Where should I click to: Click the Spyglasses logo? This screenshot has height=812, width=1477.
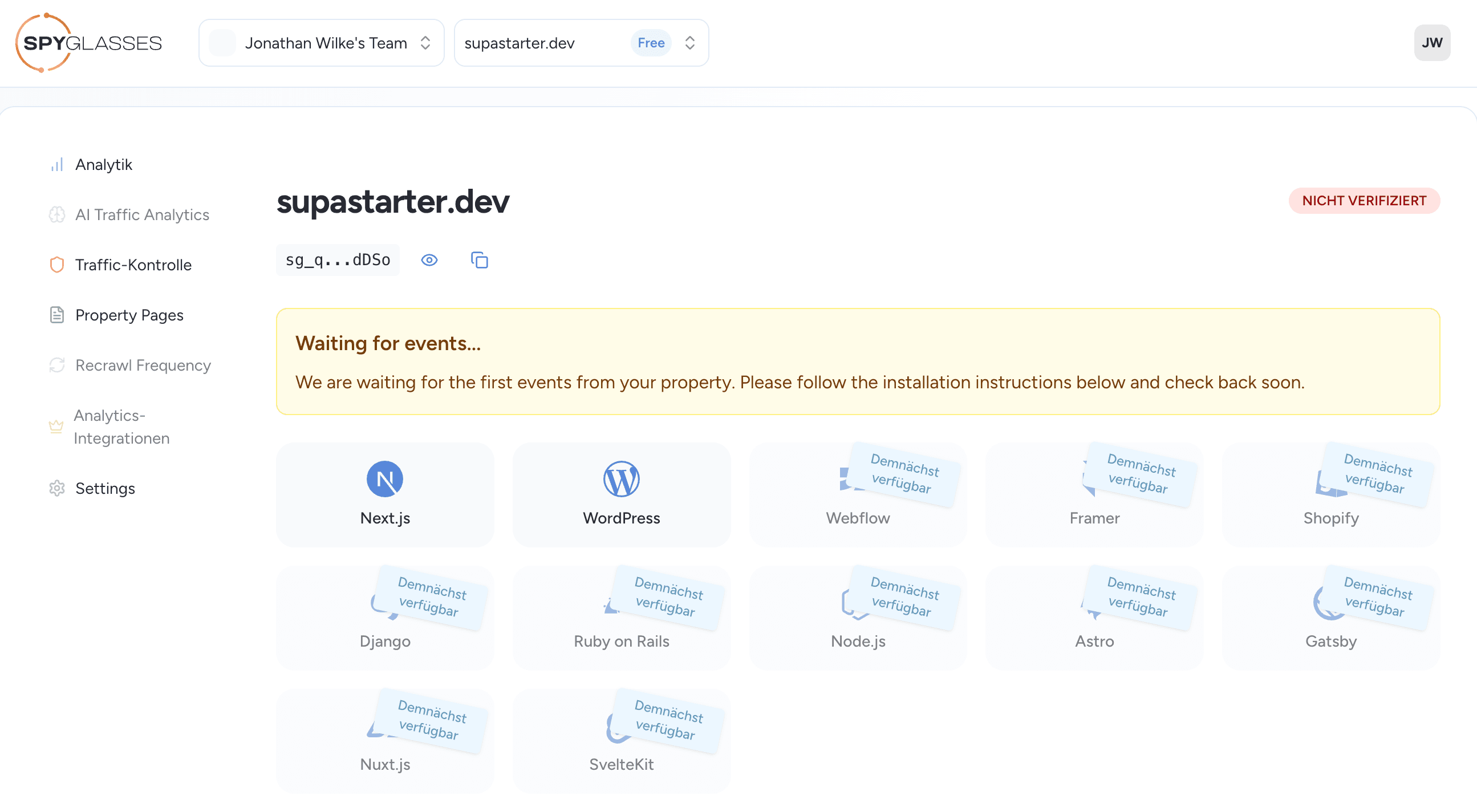89,43
